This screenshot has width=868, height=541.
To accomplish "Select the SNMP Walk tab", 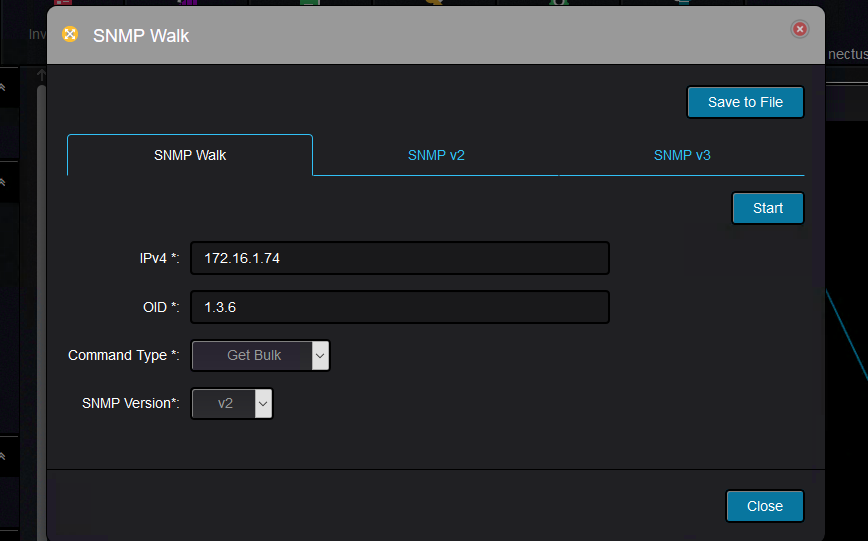I will pyautogui.click(x=190, y=155).
